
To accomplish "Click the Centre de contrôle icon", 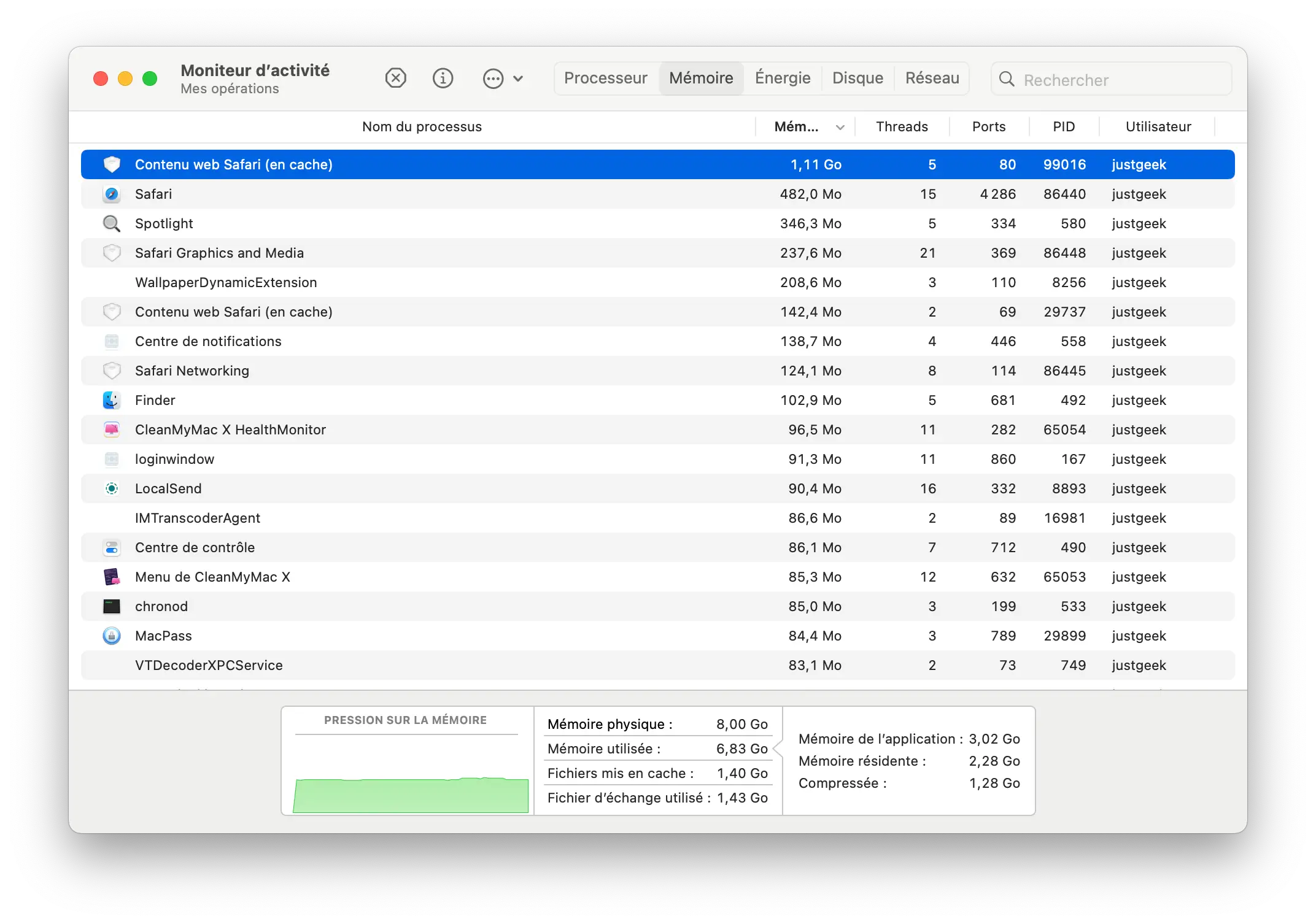I will 112,547.
